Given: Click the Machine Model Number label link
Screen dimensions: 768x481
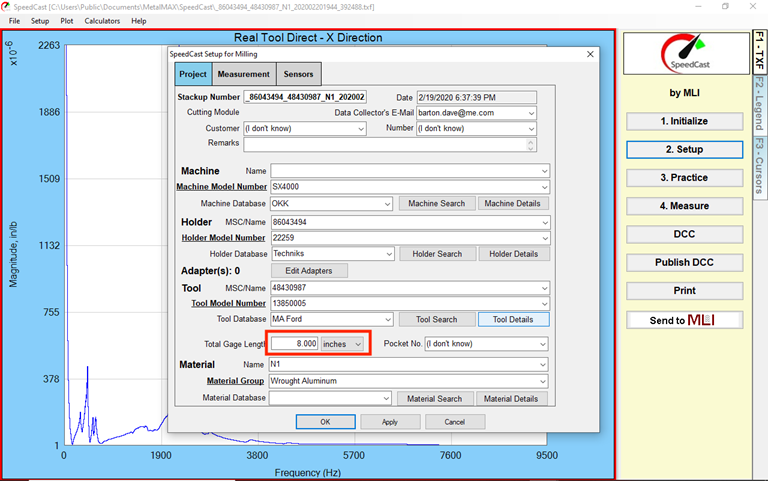Looking at the screenshot, I should click(221, 187).
